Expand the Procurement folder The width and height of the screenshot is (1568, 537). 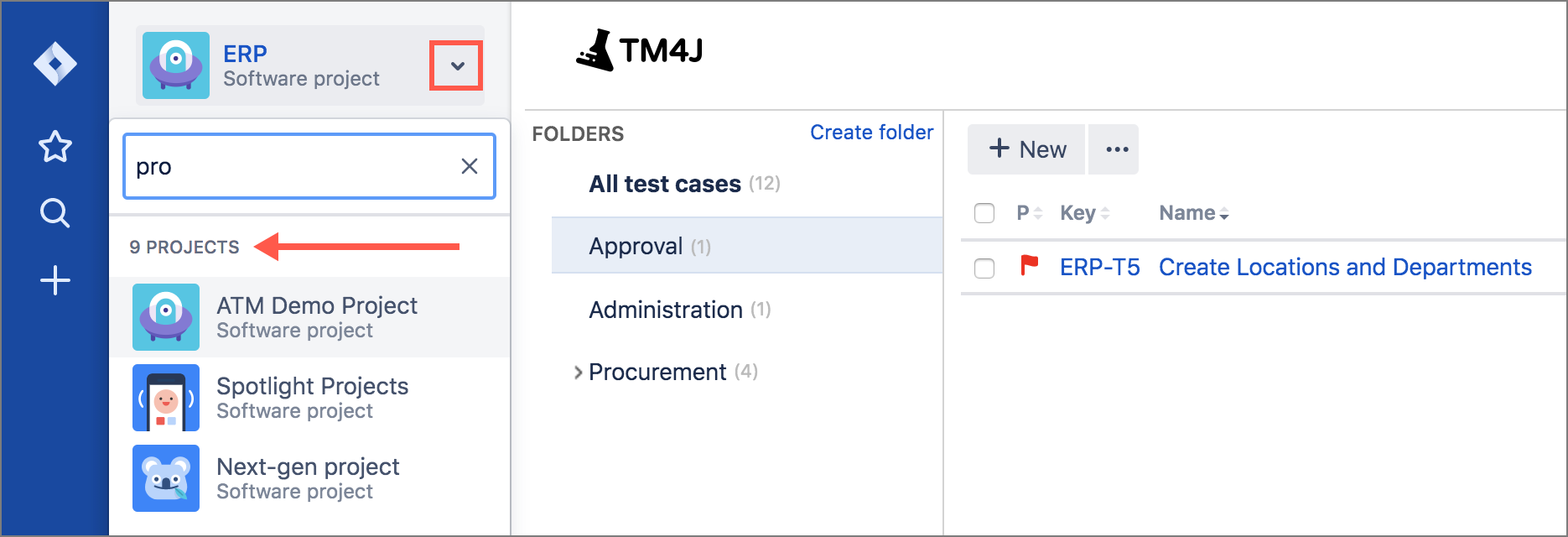coord(578,373)
